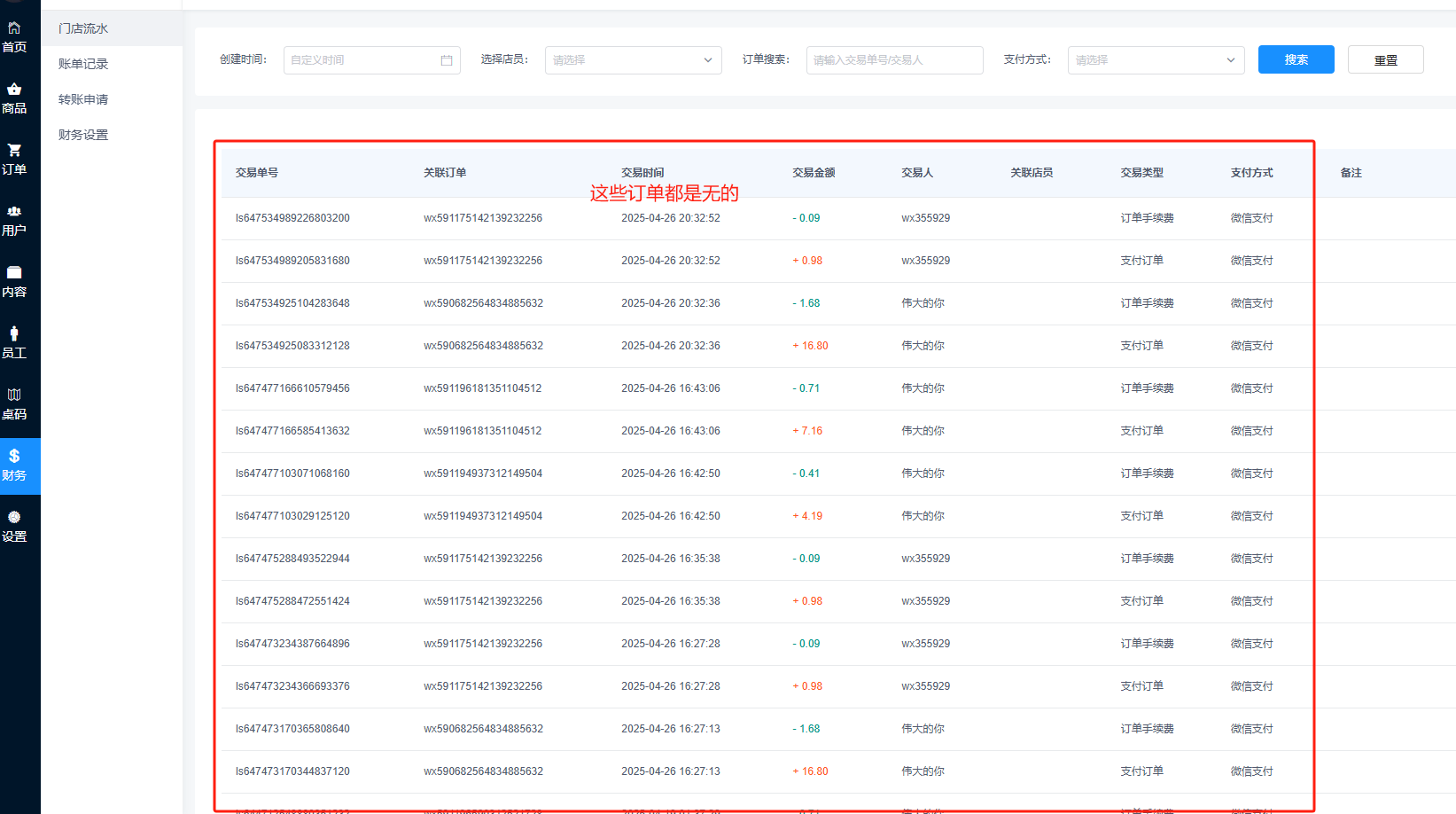Click amount + 4.19 in table
The height and width of the screenshot is (814, 1456).
tap(807, 516)
